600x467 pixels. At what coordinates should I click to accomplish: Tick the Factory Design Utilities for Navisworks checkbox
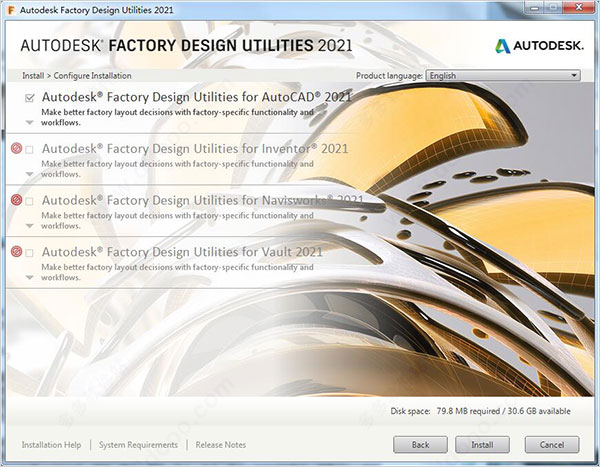click(x=29, y=201)
